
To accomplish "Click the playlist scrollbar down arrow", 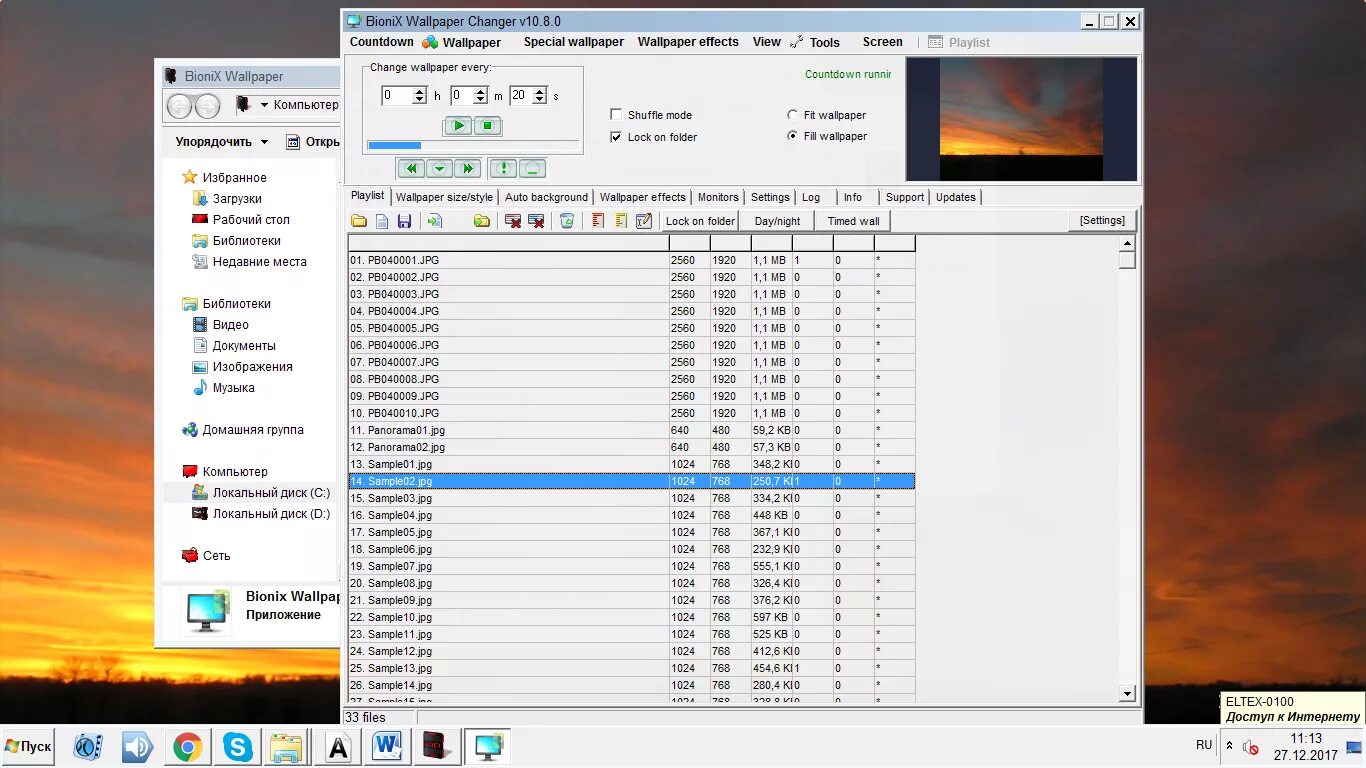I will [x=1127, y=693].
